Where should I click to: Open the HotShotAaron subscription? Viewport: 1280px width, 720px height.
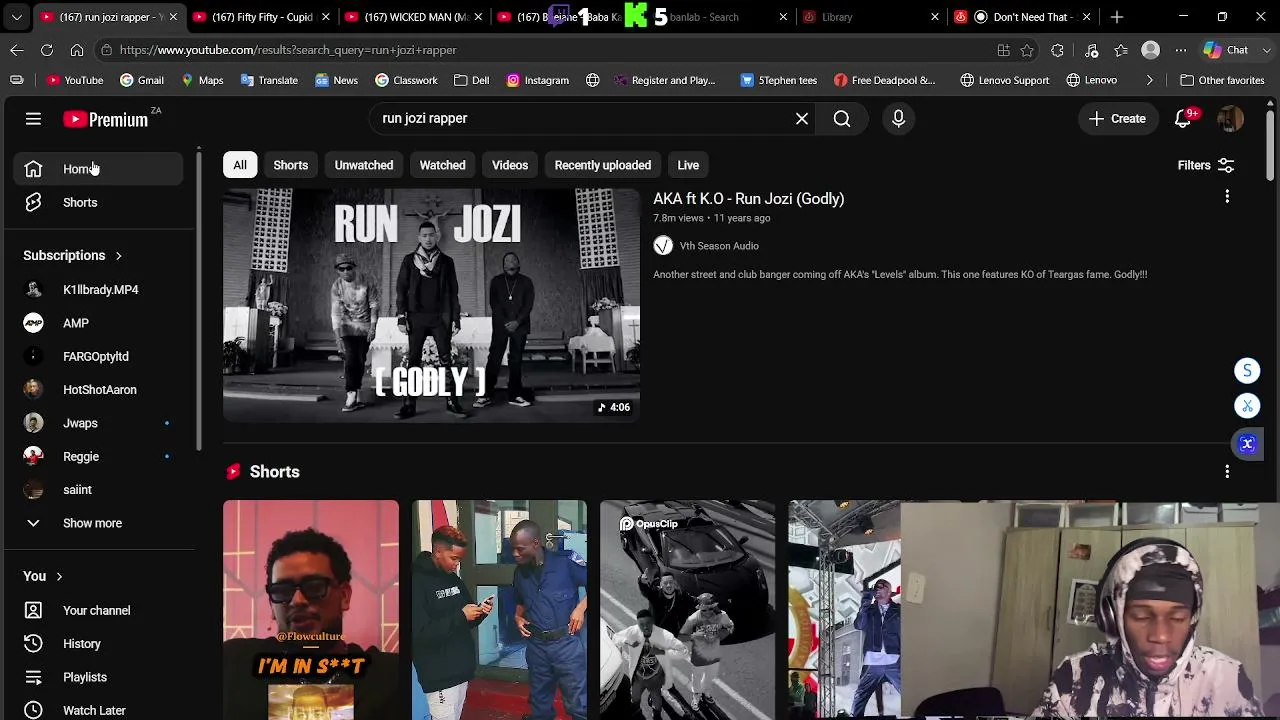click(98, 390)
